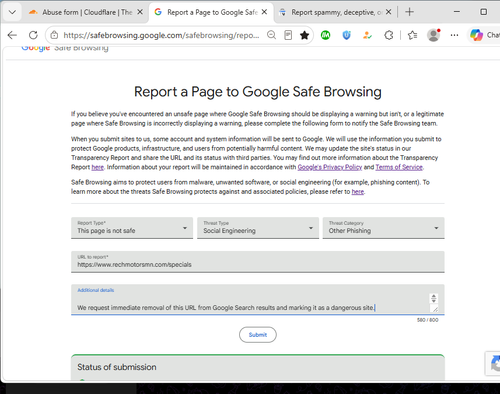Click the favorites star icon

[x=304, y=35]
